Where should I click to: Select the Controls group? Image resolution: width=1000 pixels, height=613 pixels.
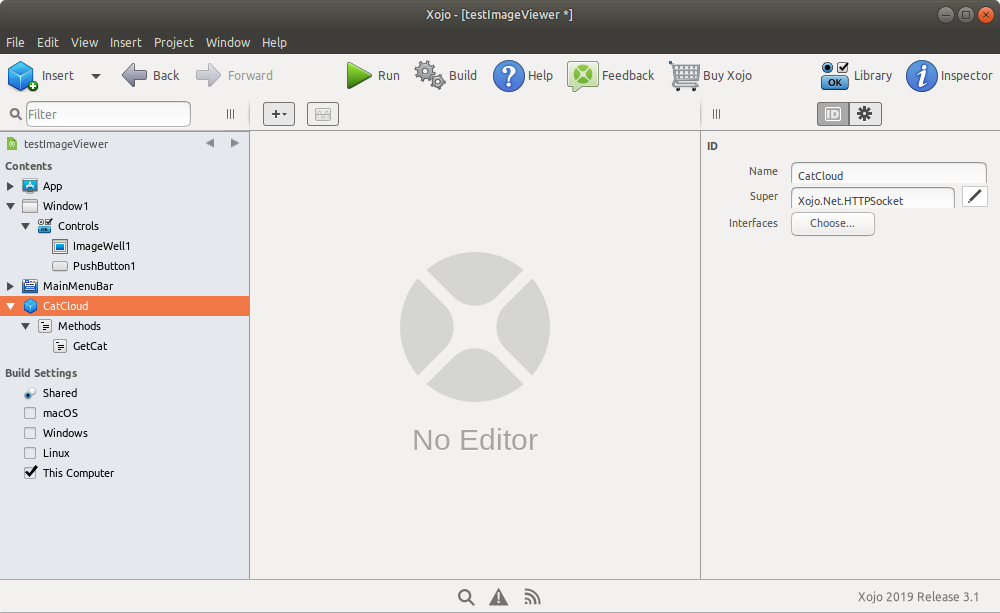[x=78, y=226]
